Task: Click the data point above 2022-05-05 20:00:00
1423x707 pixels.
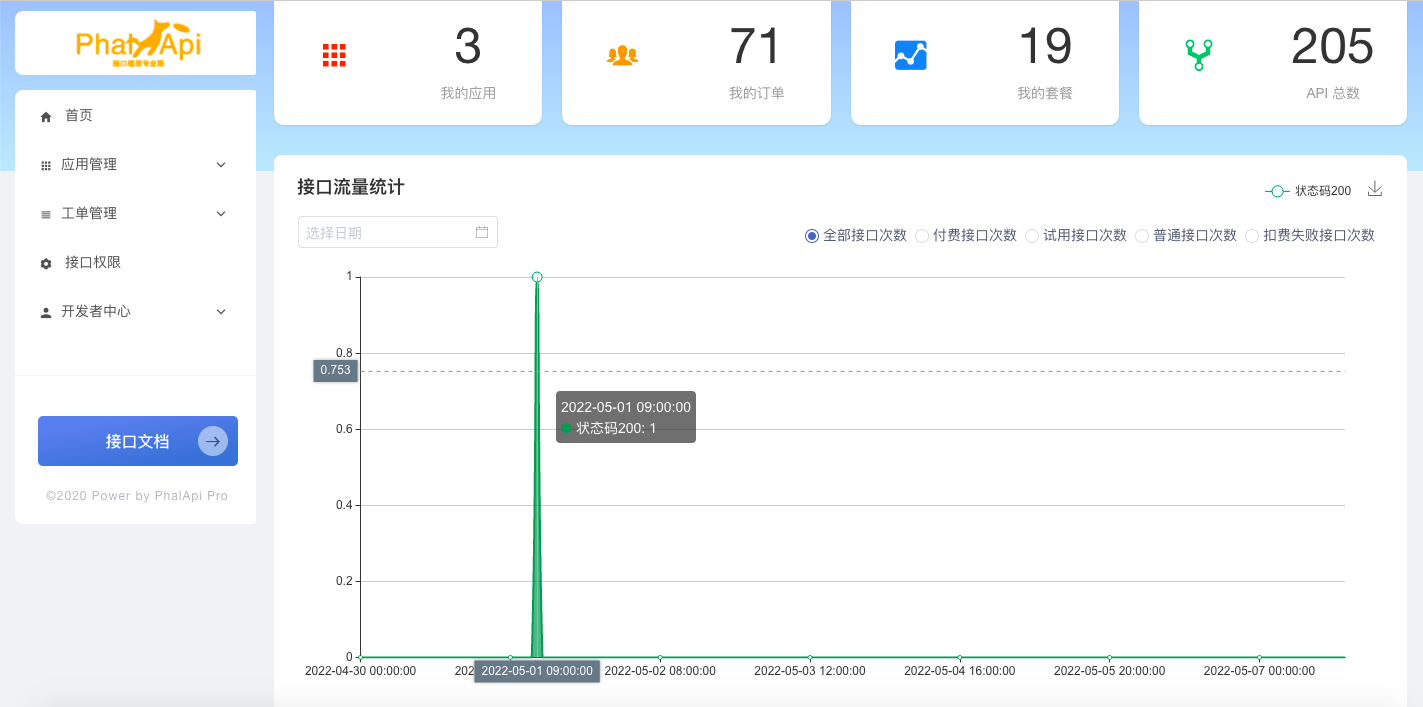Action: point(1110,657)
